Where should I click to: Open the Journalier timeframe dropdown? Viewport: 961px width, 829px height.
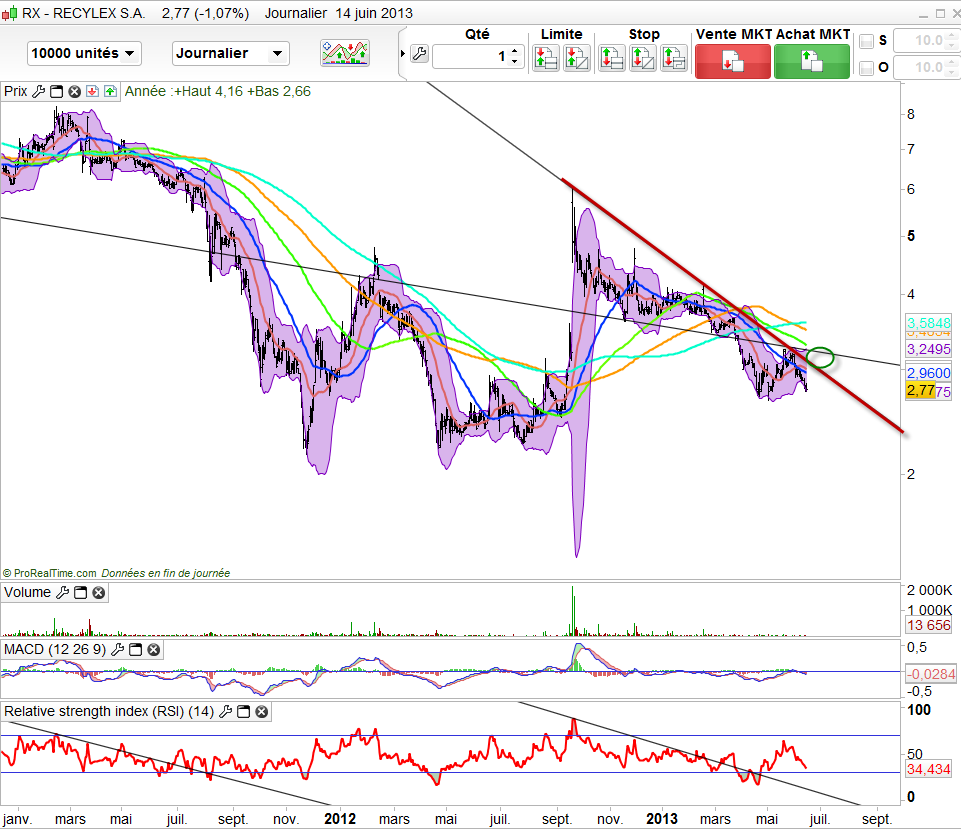(230, 53)
